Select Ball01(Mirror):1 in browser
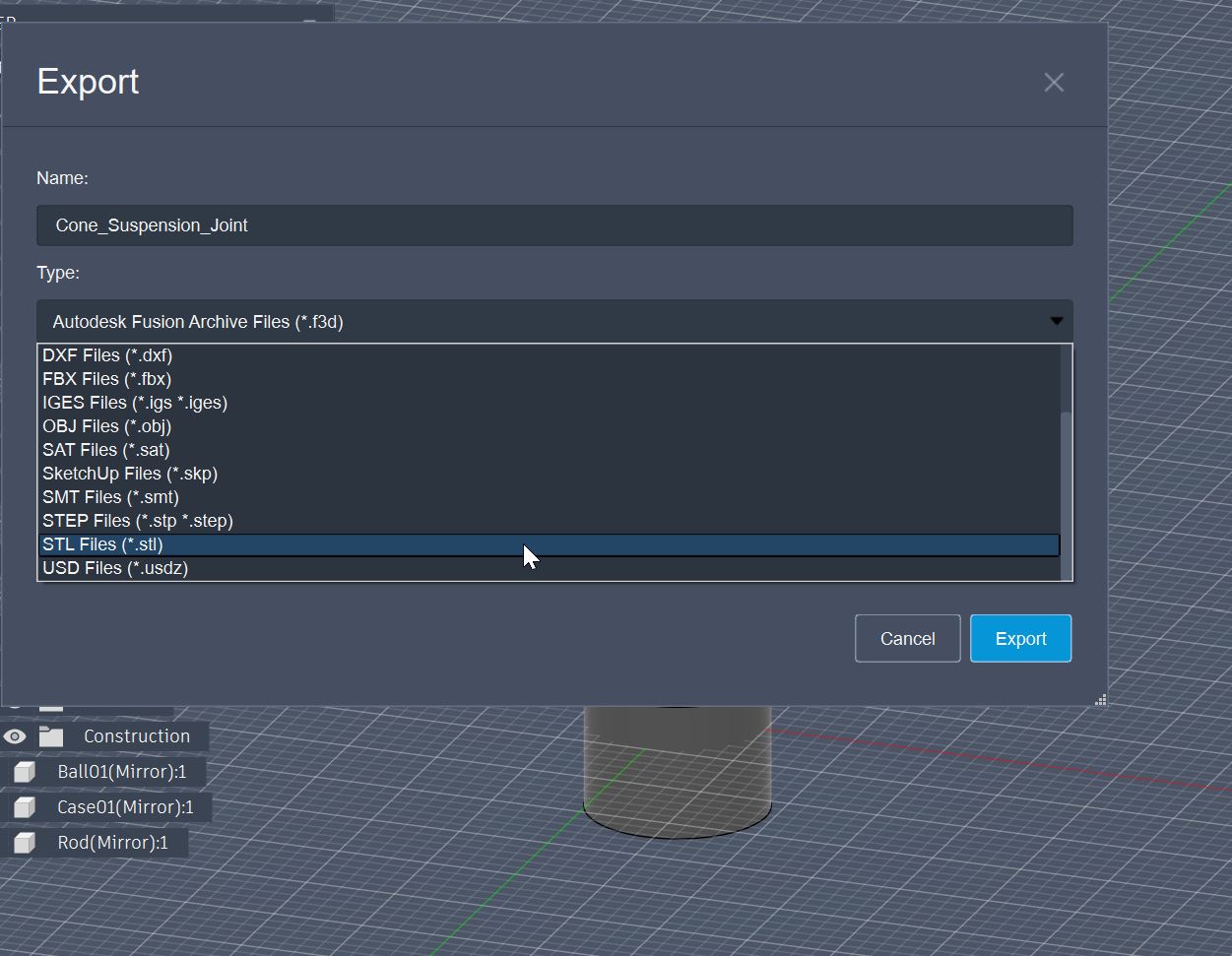This screenshot has width=1232, height=956. (x=122, y=772)
